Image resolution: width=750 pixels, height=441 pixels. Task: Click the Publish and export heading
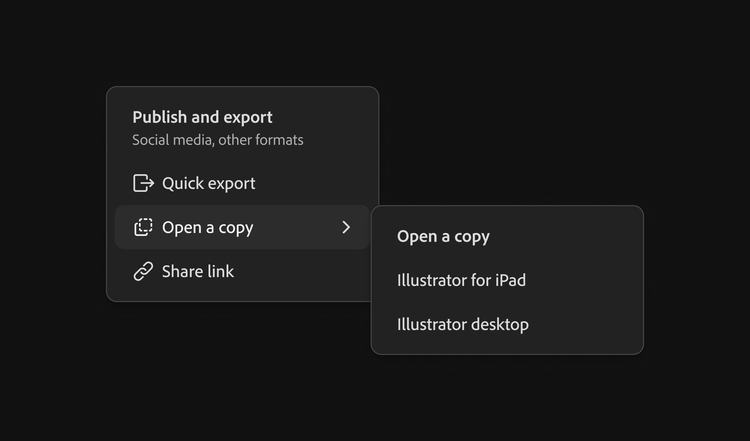tap(202, 117)
